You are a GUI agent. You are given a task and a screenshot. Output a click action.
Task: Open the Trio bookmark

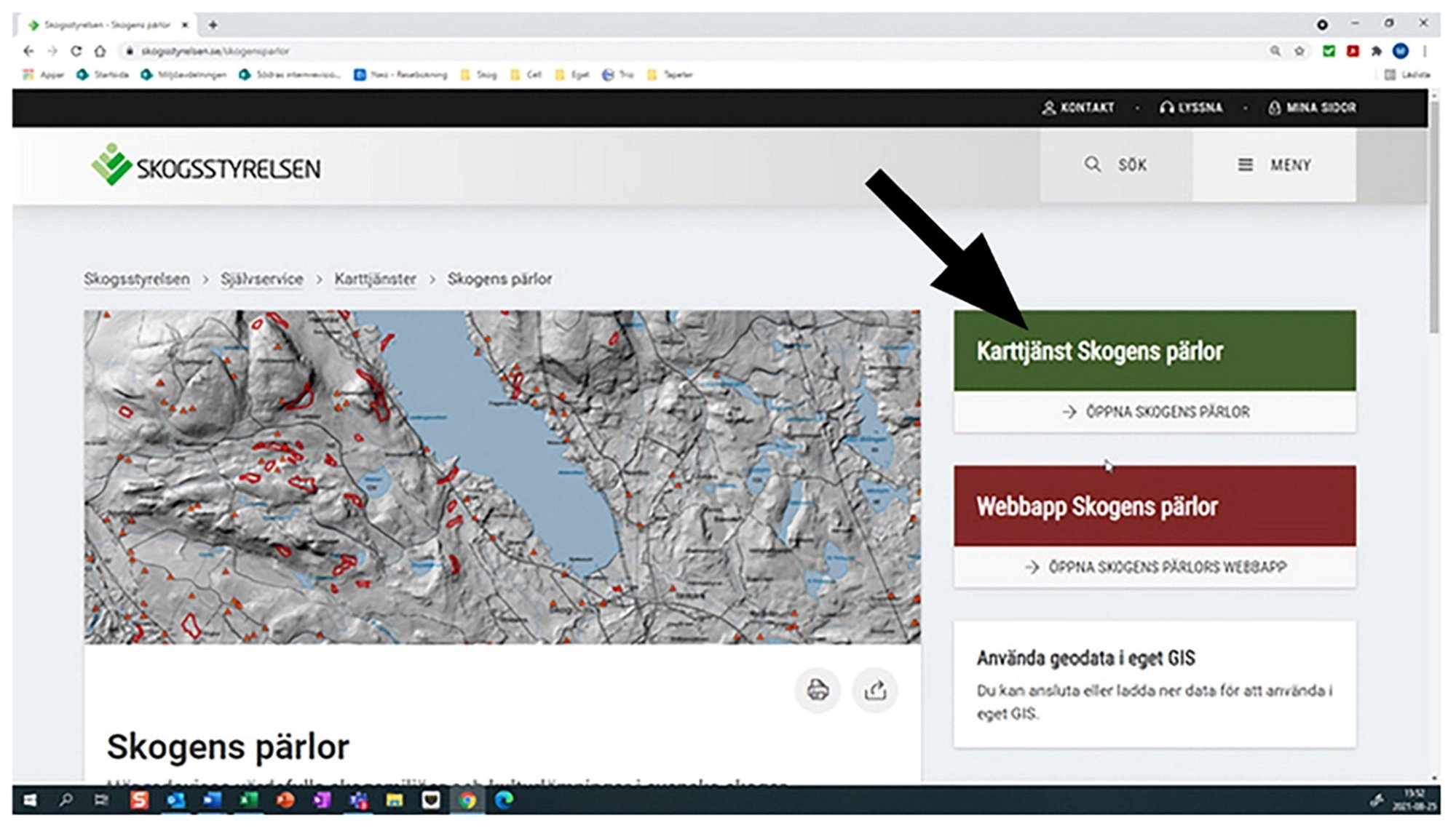point(617,74)
